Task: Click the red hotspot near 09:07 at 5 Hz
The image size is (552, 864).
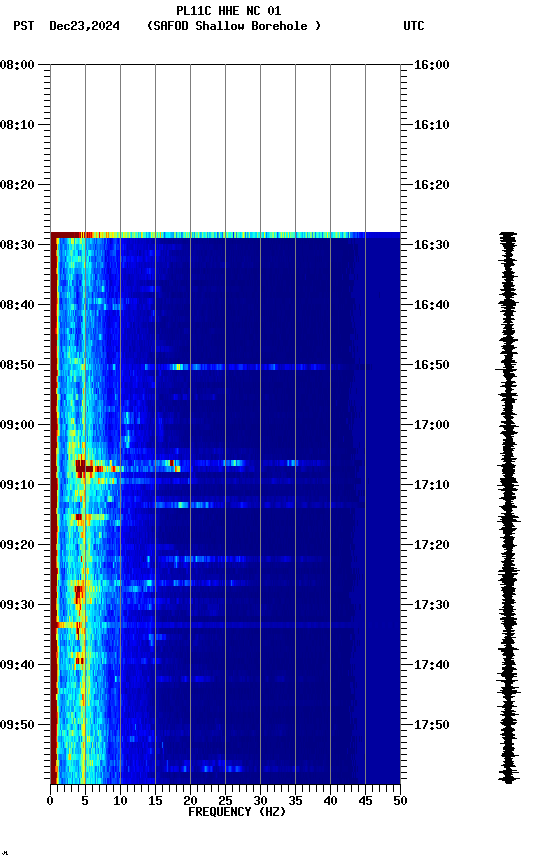Action: [x=83, y=468]
